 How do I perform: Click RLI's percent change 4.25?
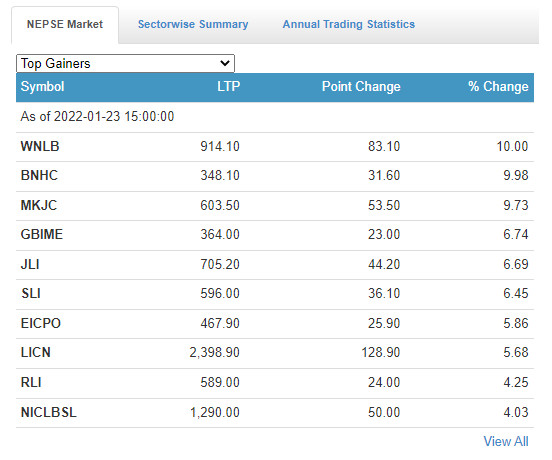[516, 382]
